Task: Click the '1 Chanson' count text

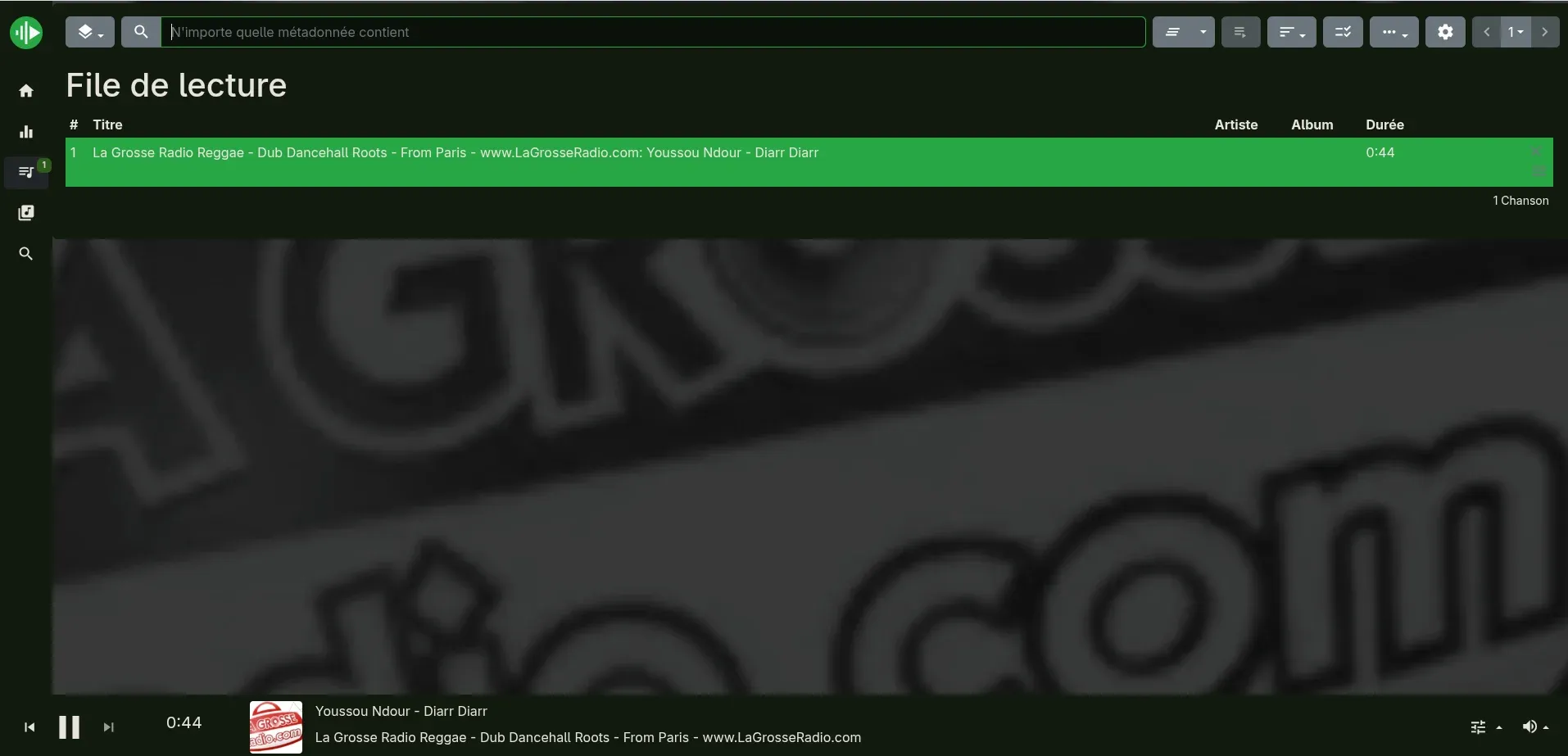Action: point(1520,201)
